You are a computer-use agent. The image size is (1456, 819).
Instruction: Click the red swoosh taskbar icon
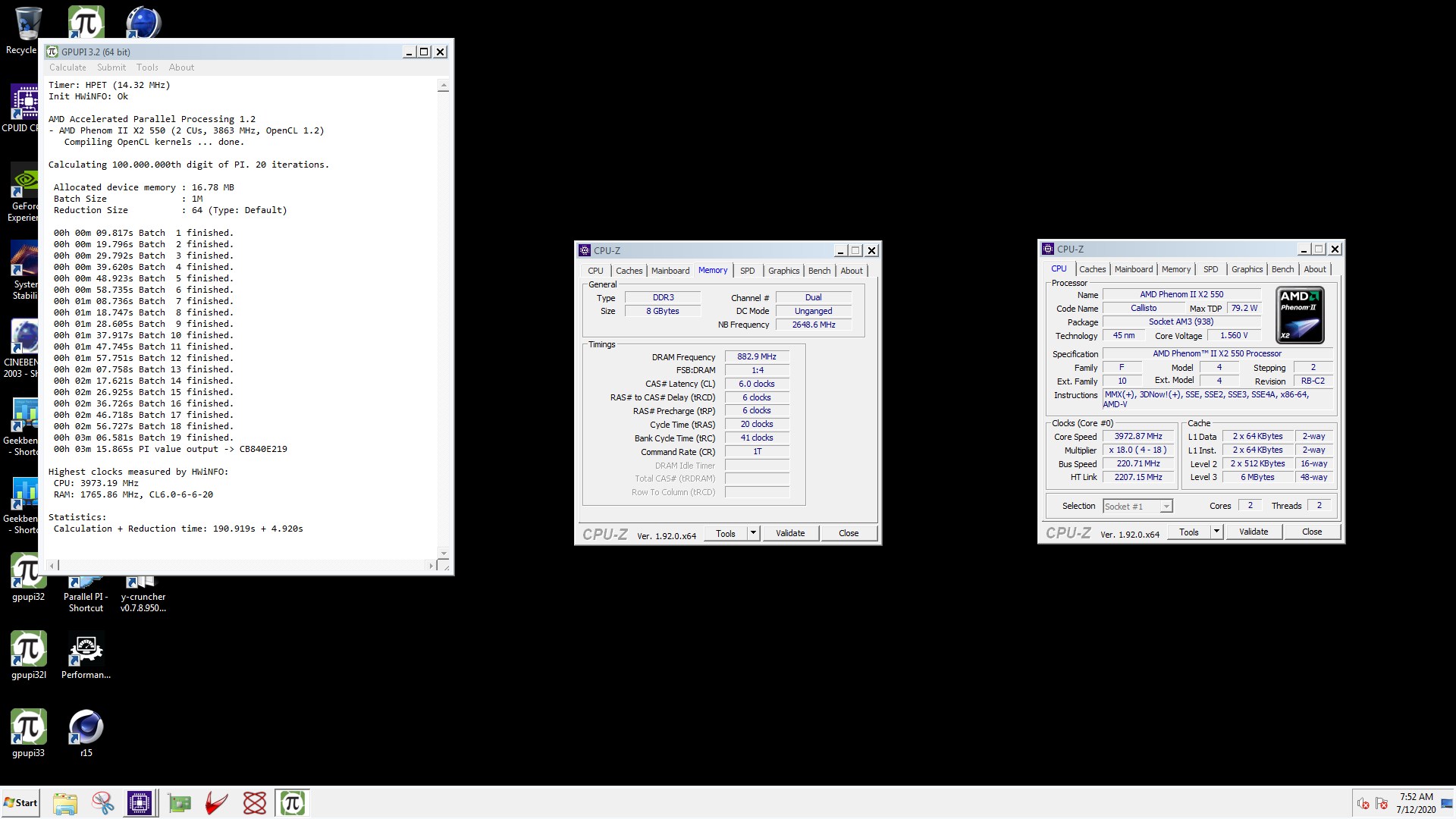point(217,803)
